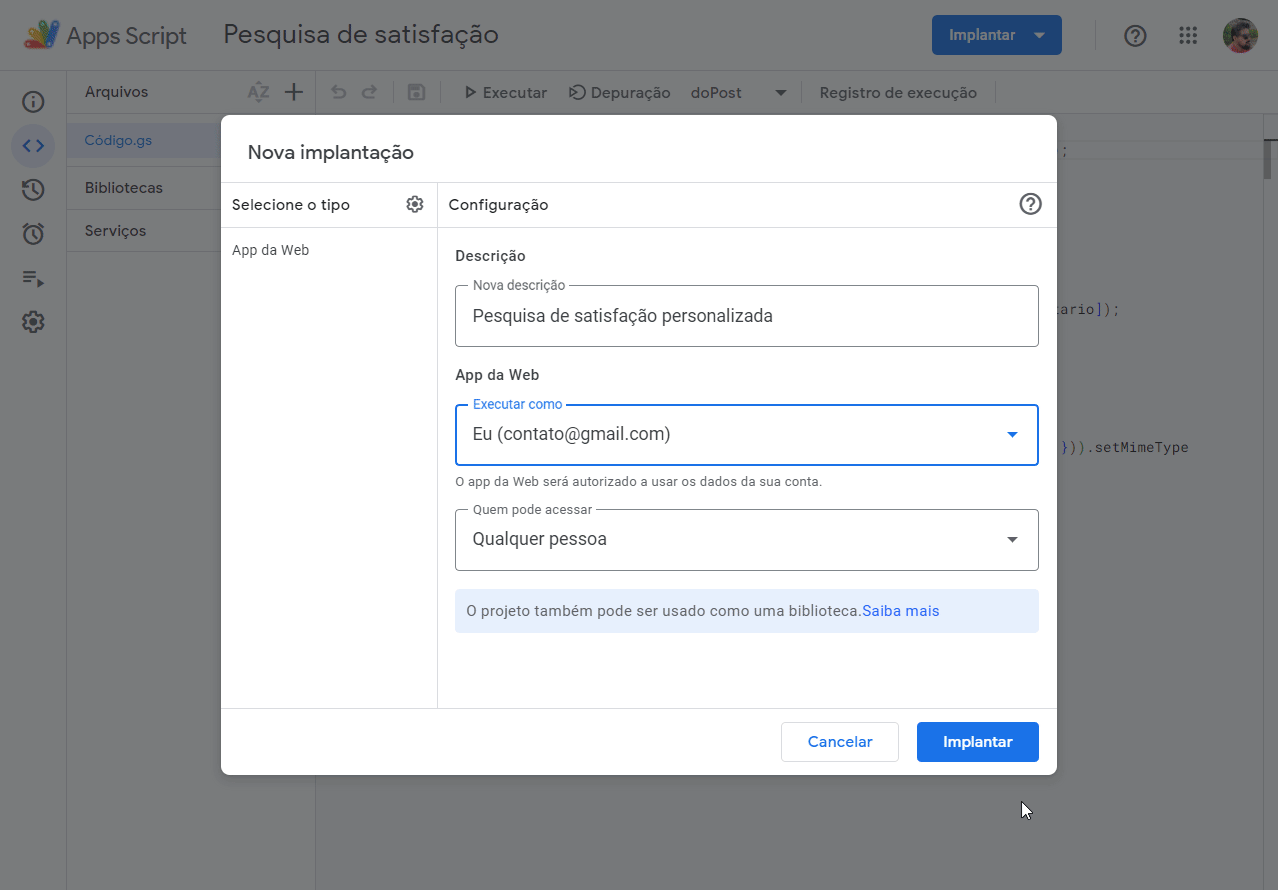This screenshot has width=1278, height=890.
Task: Open the Triggers alarm clock icon
Action: [33, 234]
